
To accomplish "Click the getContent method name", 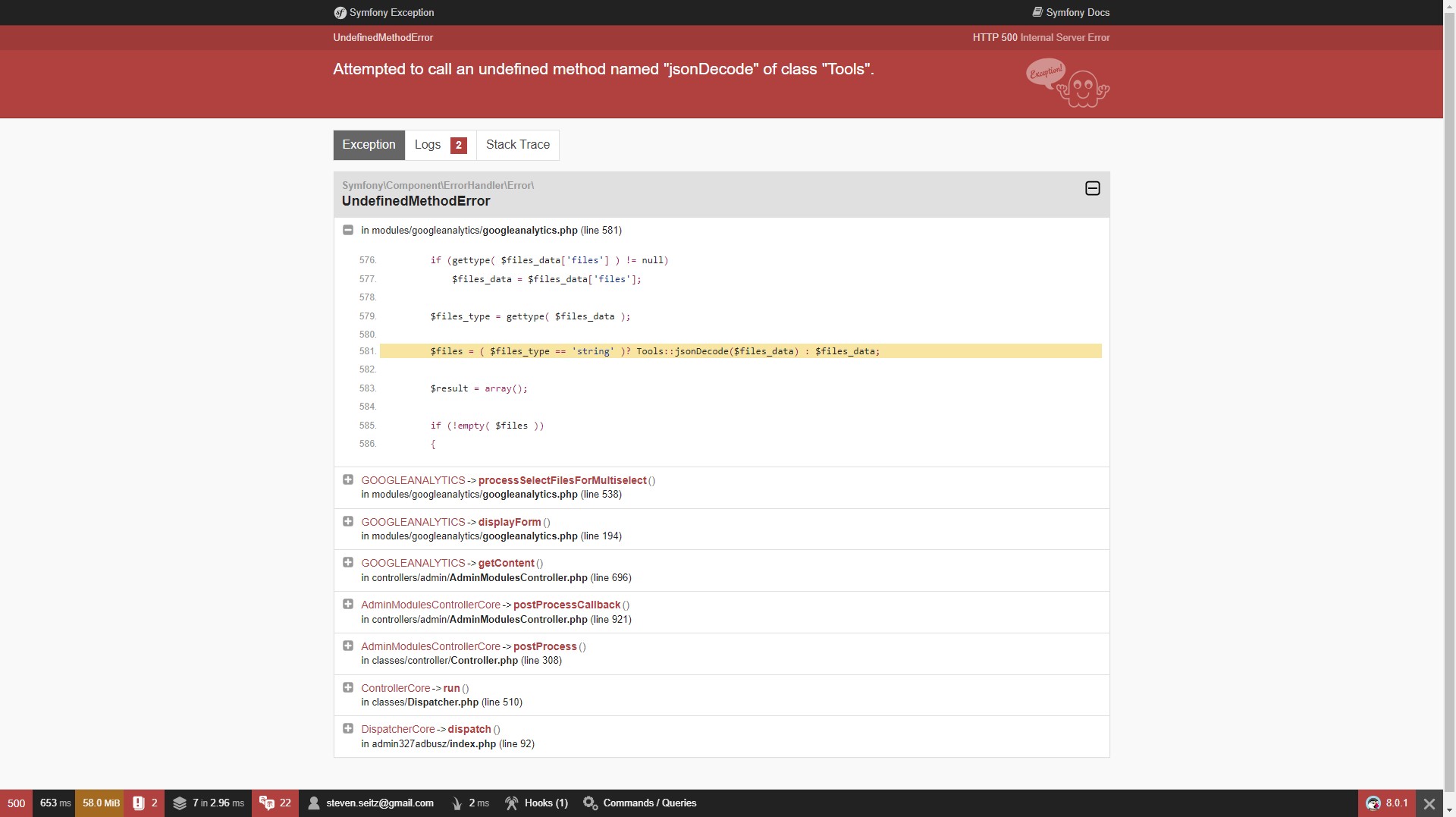I will pyautogui.click(x=507, y=563).
